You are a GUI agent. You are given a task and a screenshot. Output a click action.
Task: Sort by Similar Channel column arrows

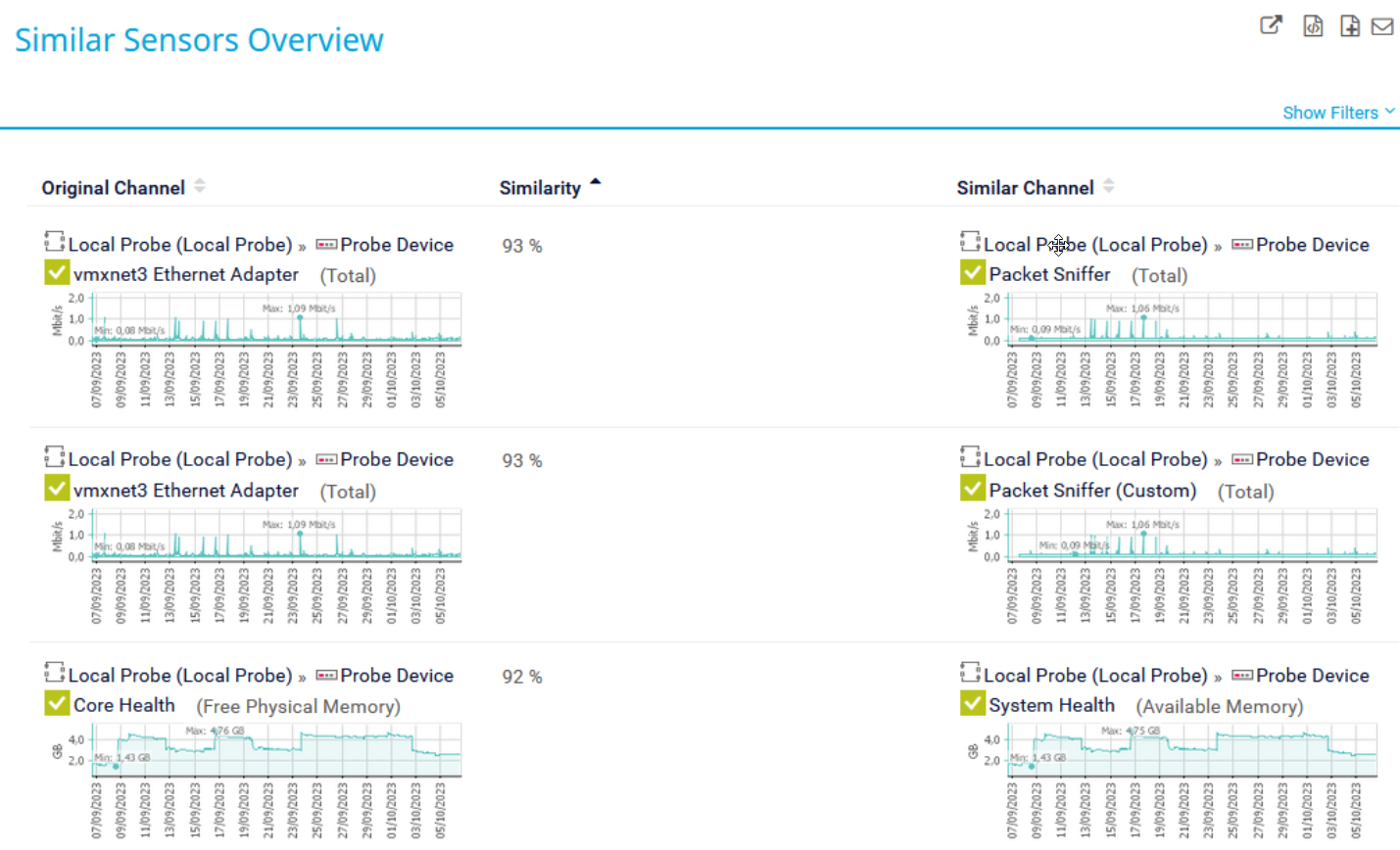(x=1109, y=186)
